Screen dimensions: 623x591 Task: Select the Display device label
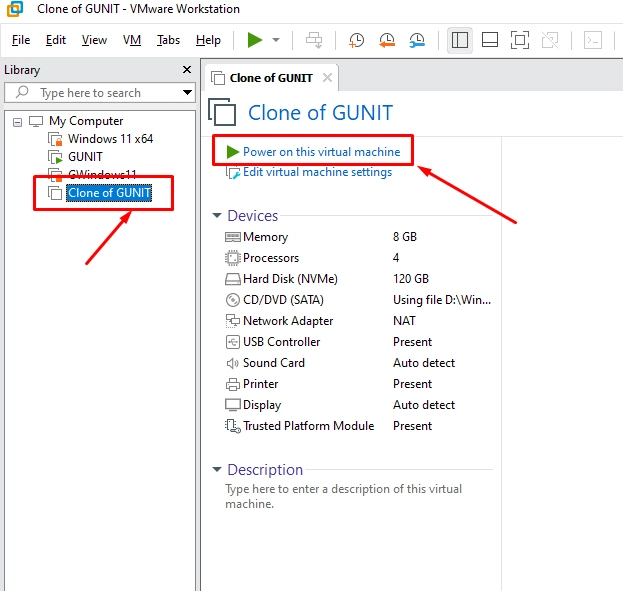262,405
